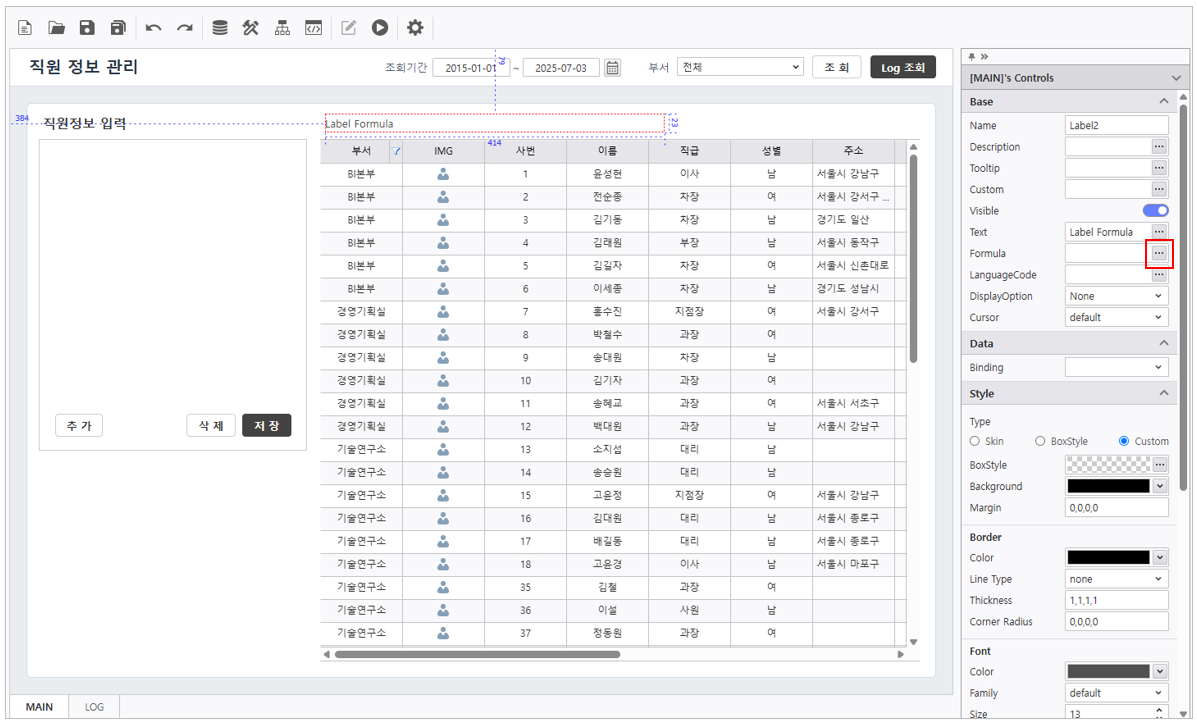
Task: Click the Redo arrow in toolbar
Action: pyautogui.click(x=185, y=28)
